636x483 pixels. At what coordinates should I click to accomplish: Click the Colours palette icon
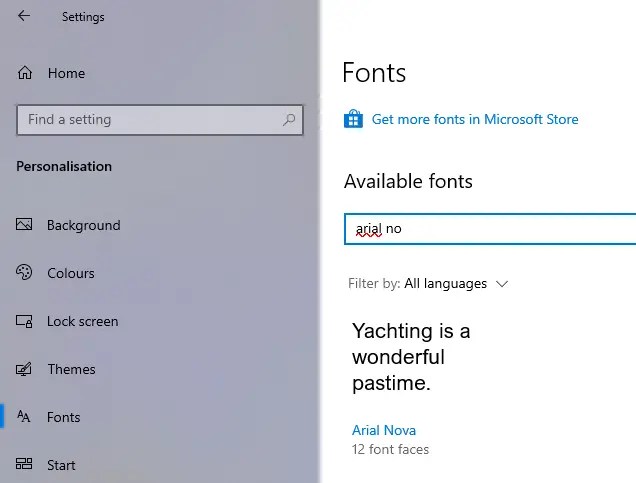point(24,272)
